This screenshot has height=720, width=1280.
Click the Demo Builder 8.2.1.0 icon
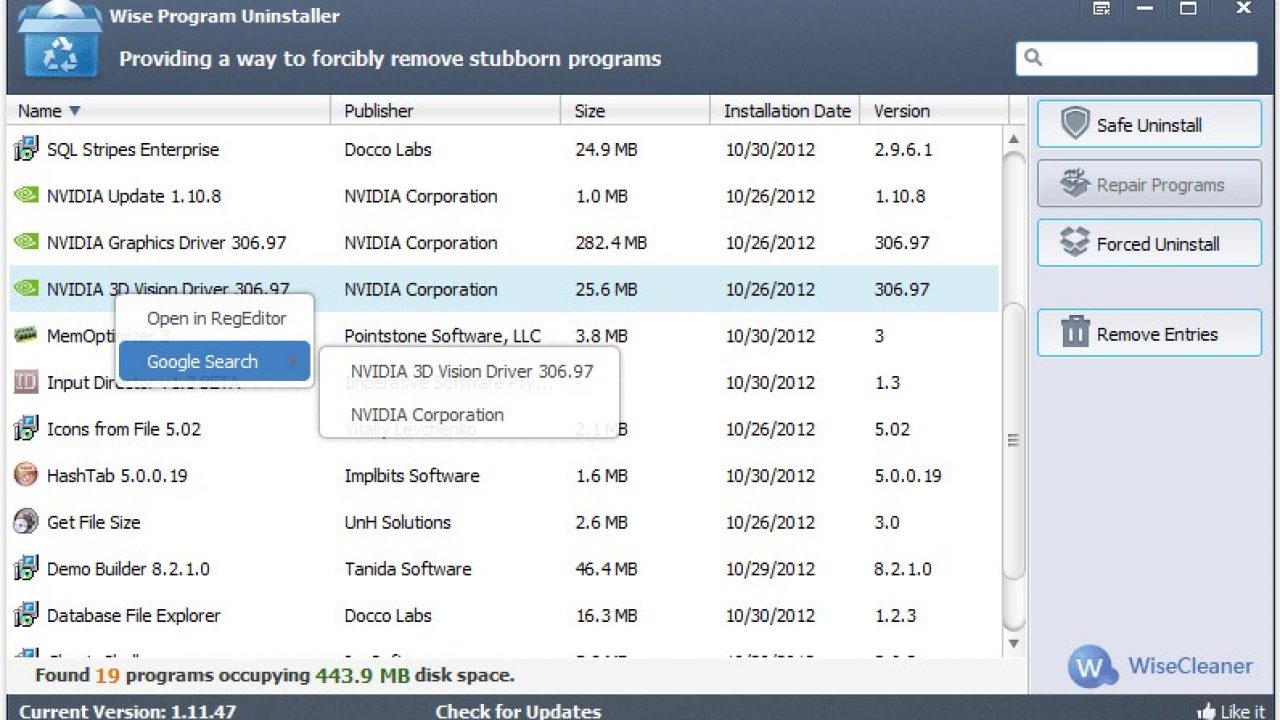pyautogui.click(x=25, y=569)
